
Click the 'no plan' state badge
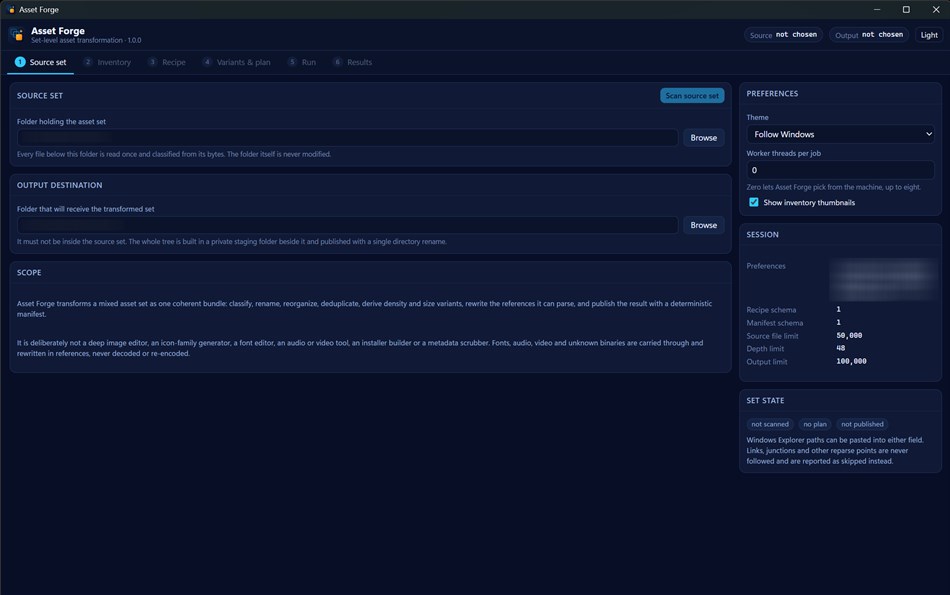coord(815,424)
